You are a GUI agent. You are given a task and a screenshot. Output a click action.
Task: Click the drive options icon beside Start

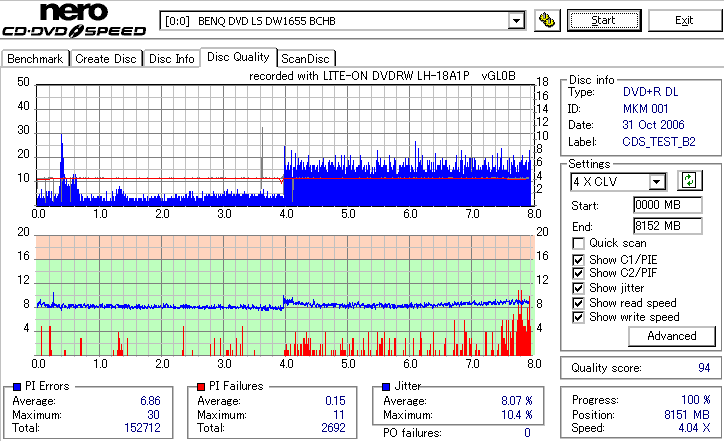click(x=547, y=21)
